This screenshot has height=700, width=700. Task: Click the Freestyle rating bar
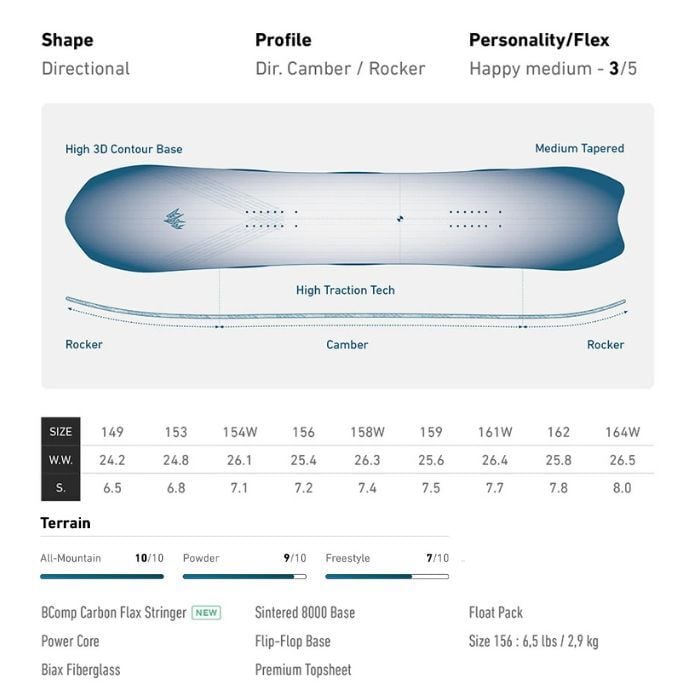click(x=387, y=576)
